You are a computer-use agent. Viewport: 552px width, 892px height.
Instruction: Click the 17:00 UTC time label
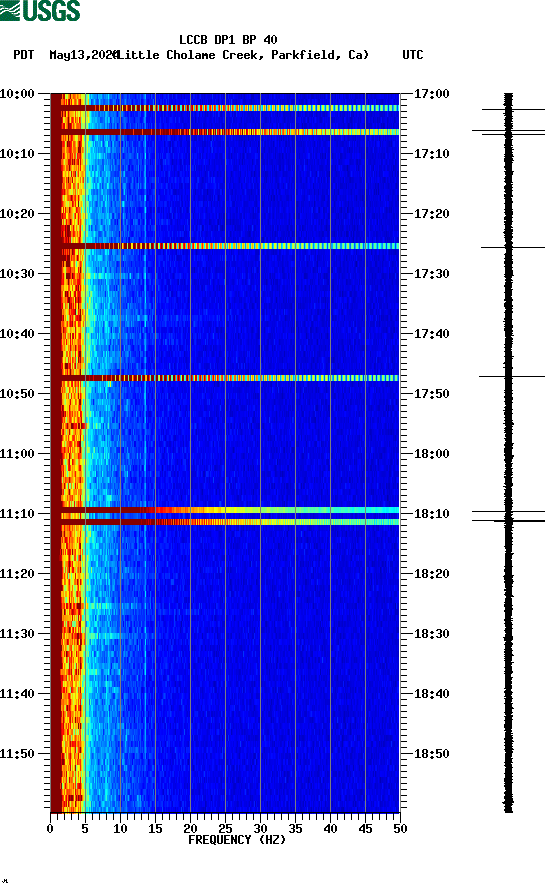(x=431, y=94)
